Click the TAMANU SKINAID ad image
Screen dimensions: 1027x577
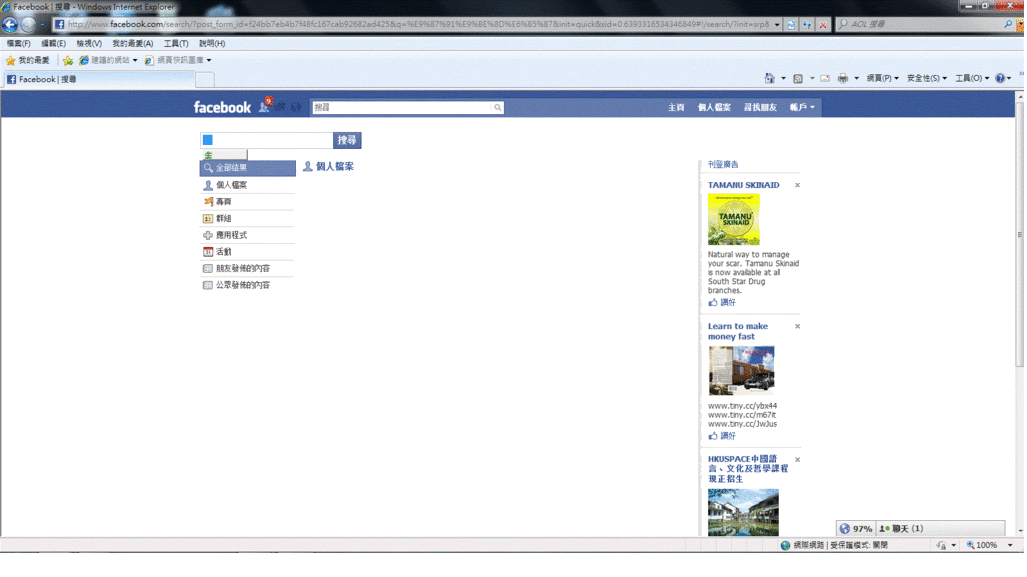coord(734,219)
